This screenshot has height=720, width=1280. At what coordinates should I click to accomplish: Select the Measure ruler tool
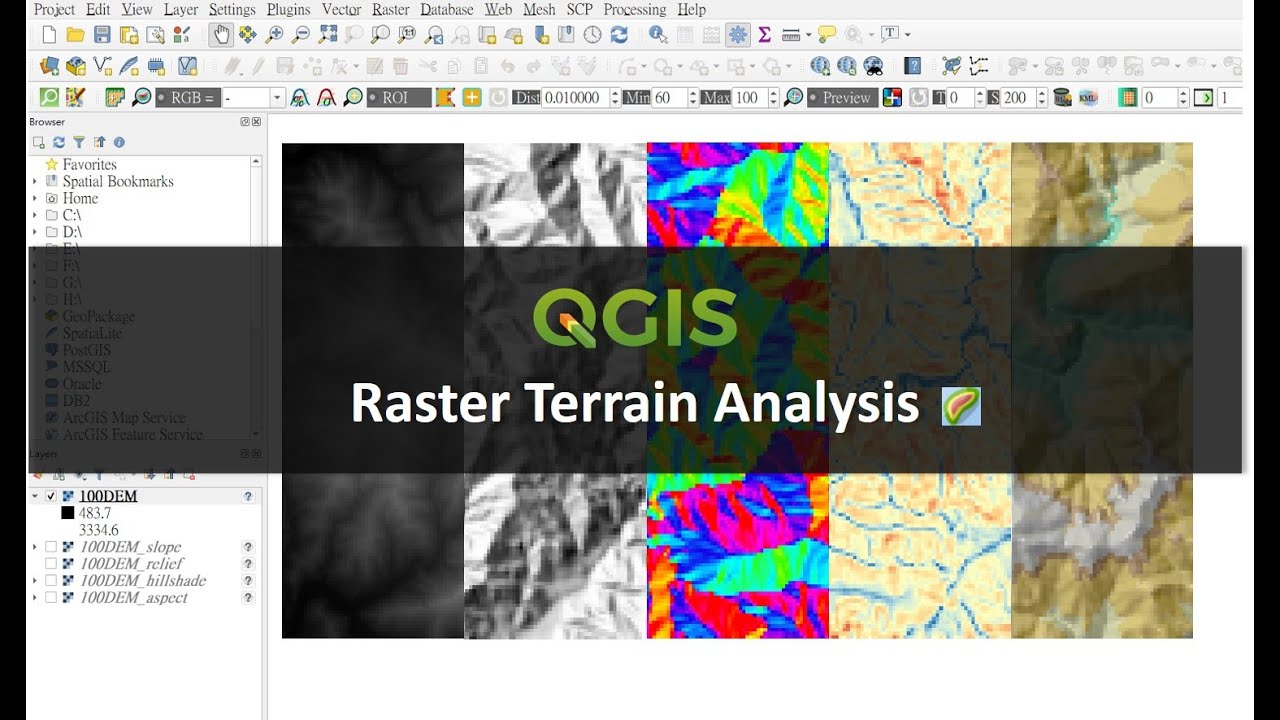point(790,35)
